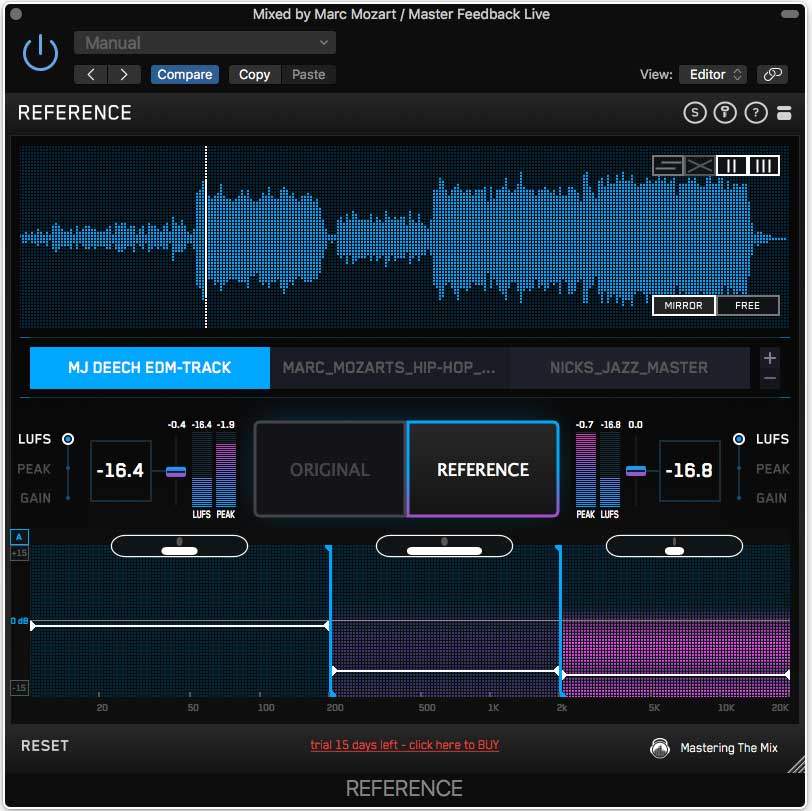Select the two-bar loop view icon

731,165
